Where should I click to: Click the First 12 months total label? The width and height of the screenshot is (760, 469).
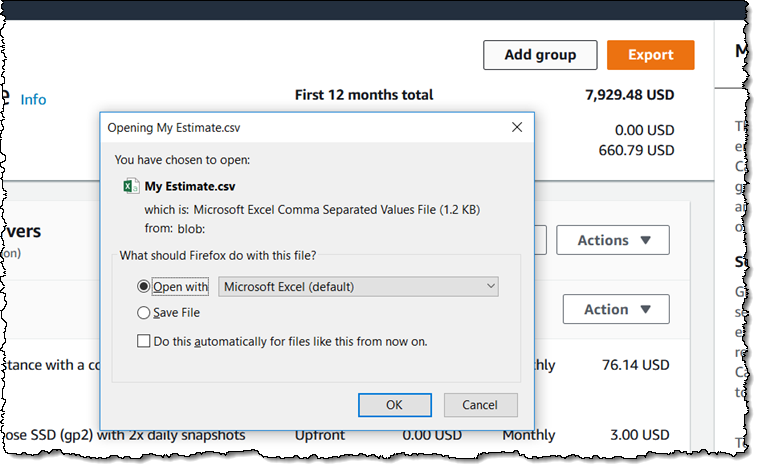pyautogui.click(x=364, y=95)
